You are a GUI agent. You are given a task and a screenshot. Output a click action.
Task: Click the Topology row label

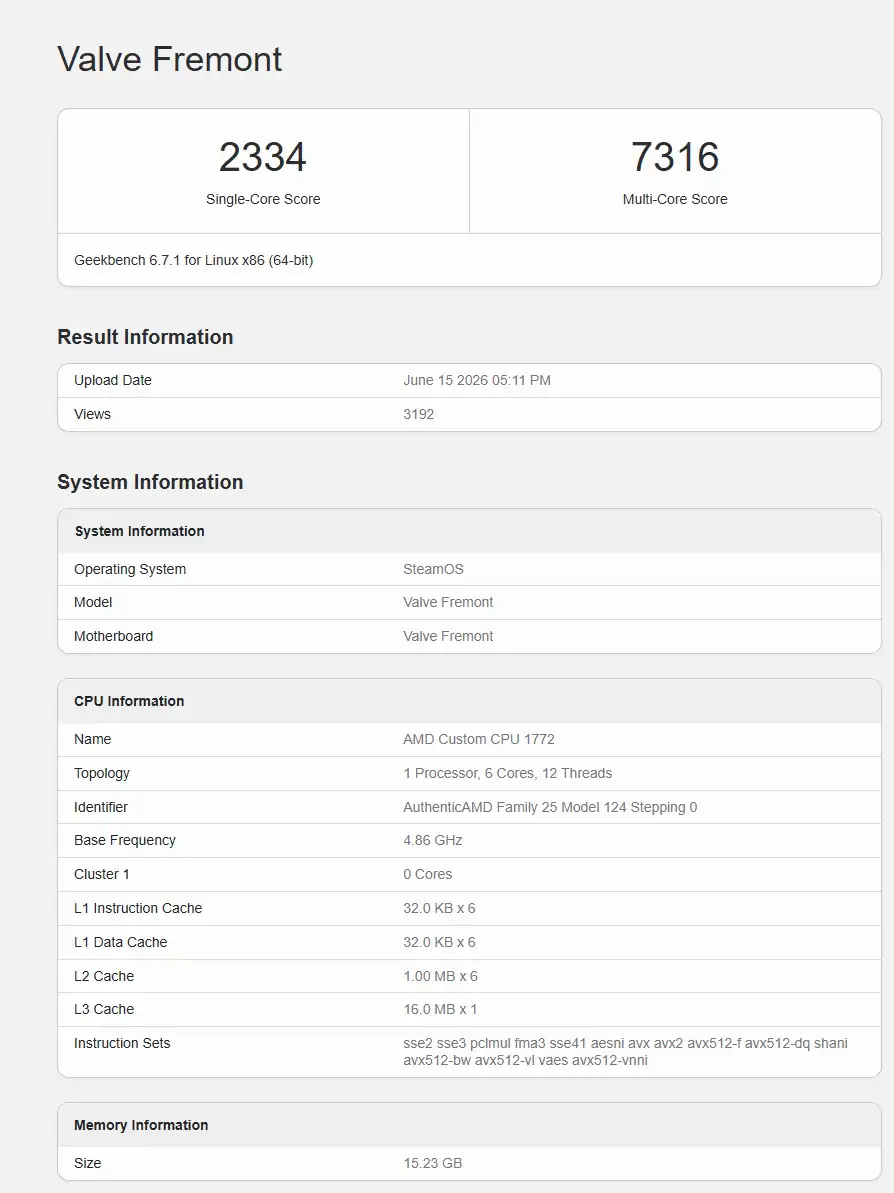click(x=101, y=774)
